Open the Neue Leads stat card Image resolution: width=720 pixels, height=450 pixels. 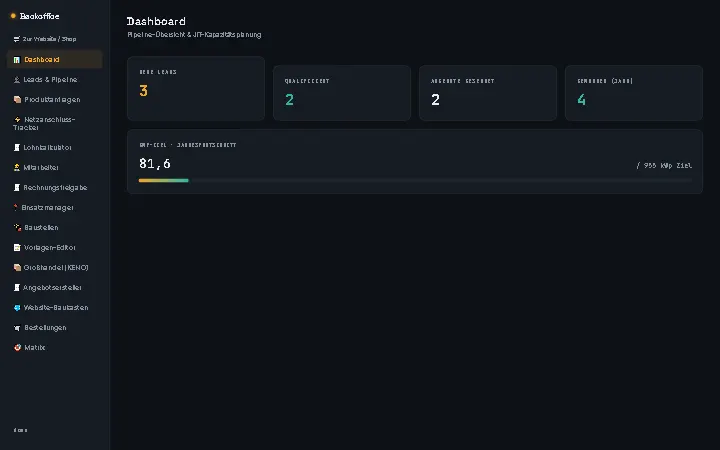tap(196, 89)
